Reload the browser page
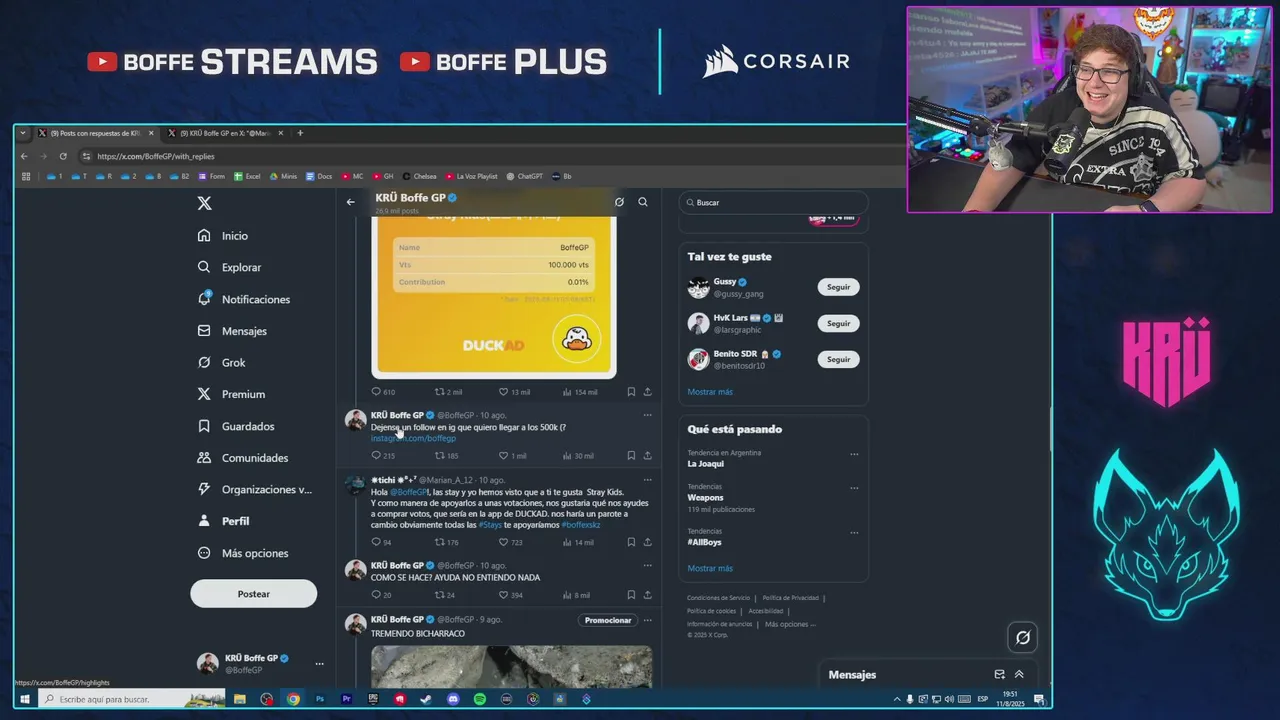 point(63,156)
